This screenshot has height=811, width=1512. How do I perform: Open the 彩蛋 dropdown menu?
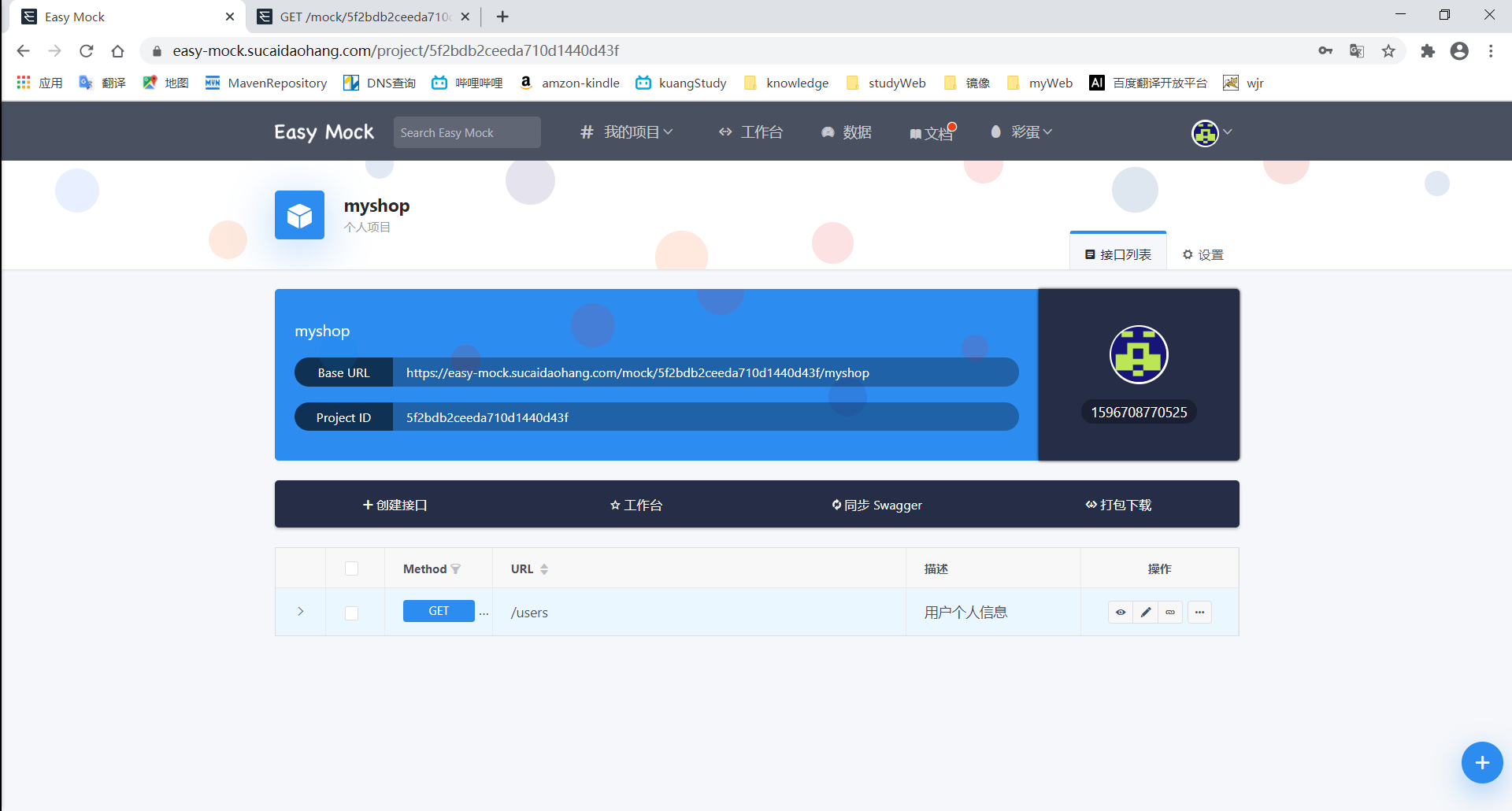[1021, 132]
